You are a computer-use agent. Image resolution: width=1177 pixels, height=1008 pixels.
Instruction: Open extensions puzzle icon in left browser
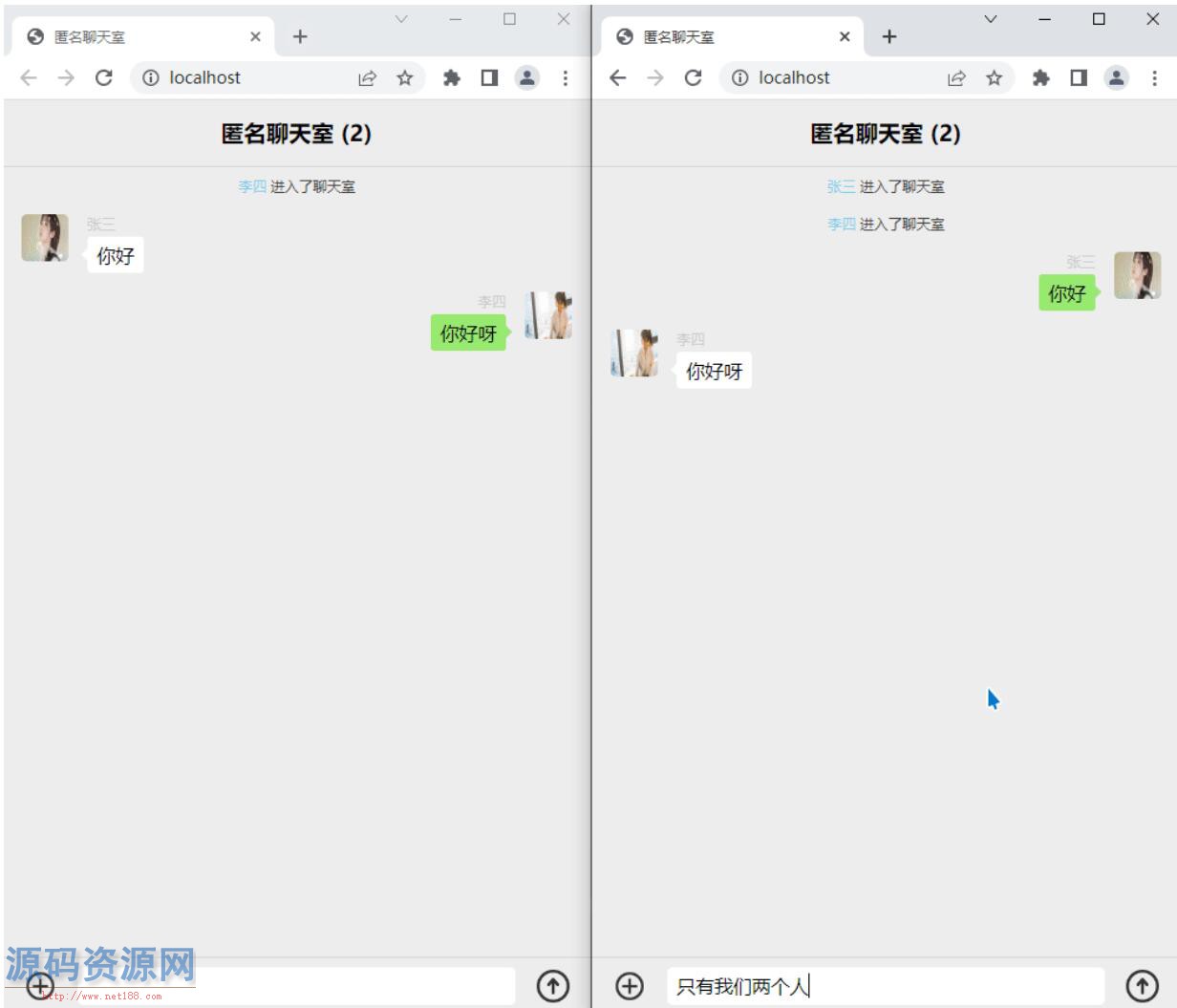pos(452,78)
